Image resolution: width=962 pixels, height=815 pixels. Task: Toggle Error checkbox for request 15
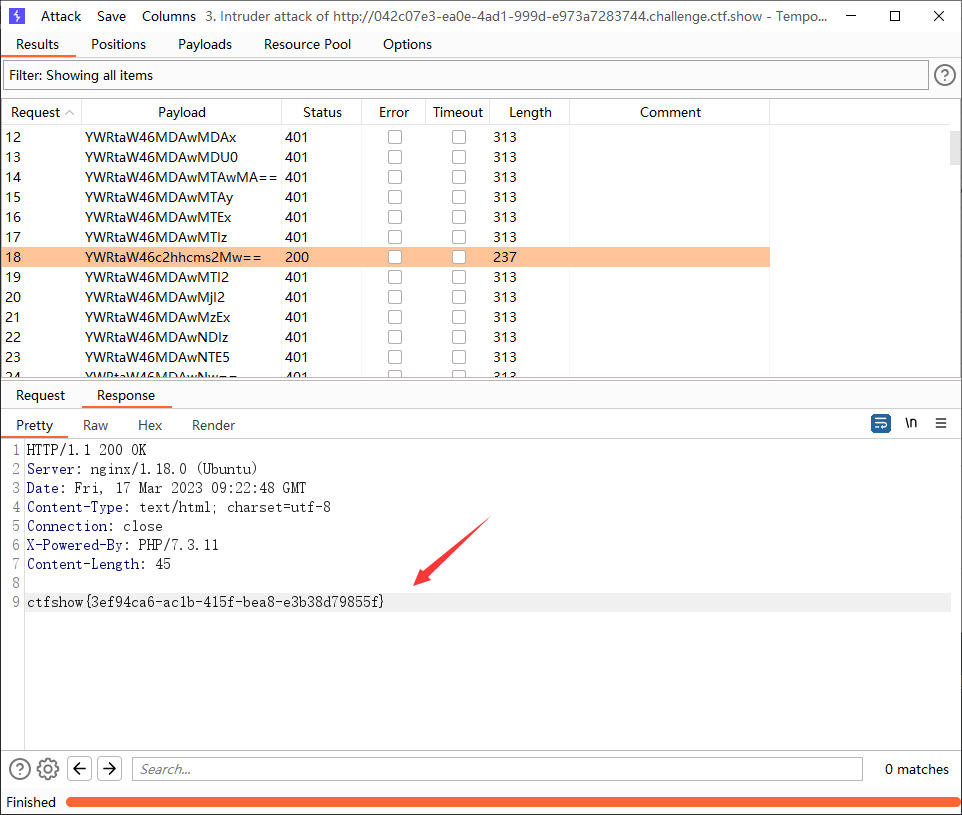[395, 197]
